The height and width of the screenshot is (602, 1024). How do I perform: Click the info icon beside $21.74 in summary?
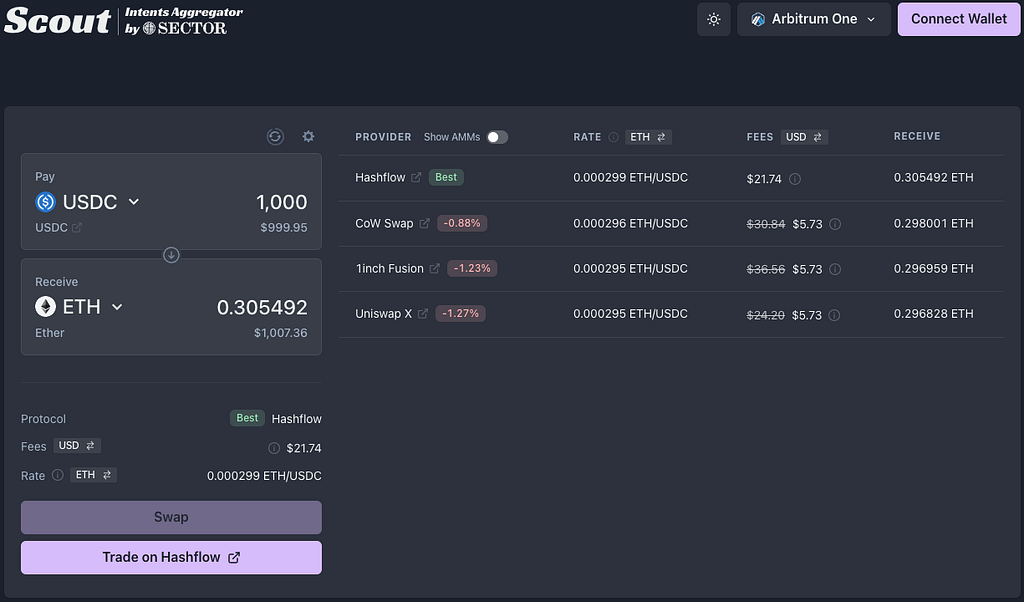274,448
